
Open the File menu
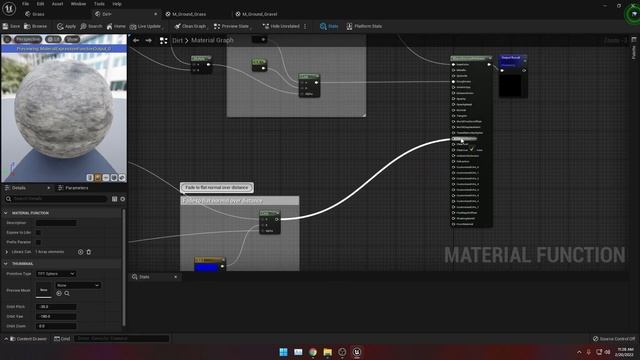tap(25, 4)
